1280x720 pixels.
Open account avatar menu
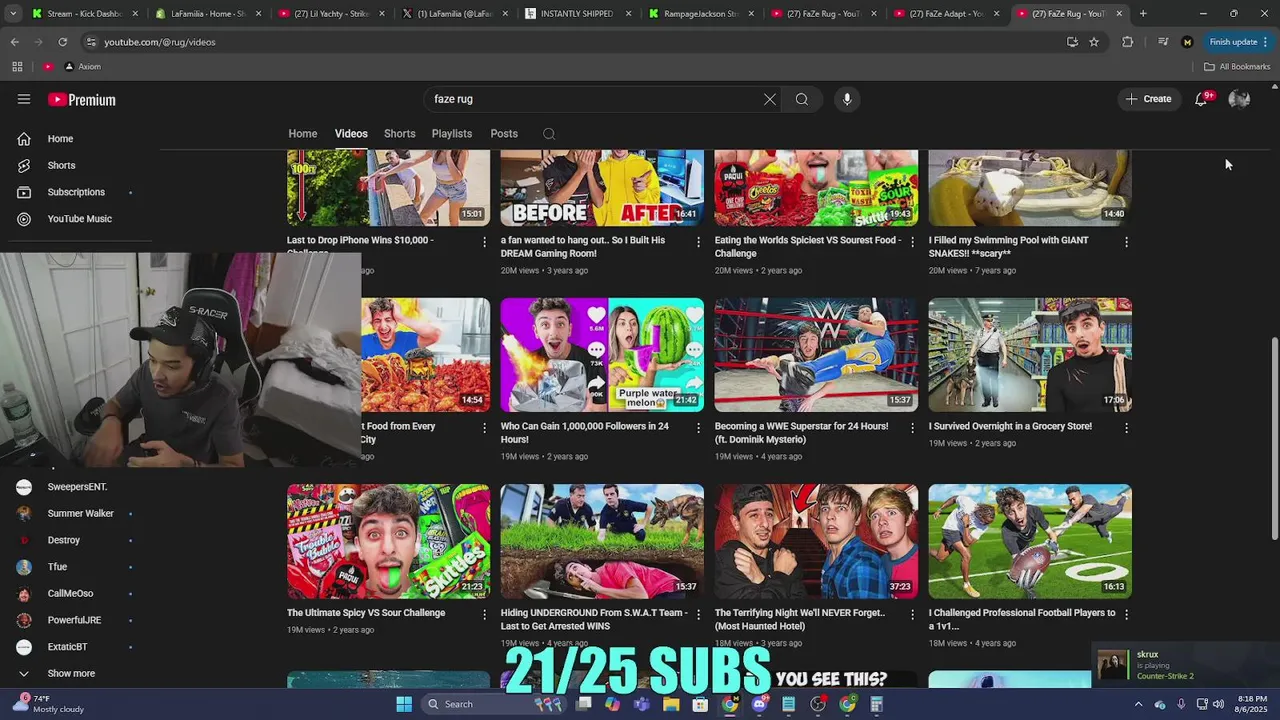(x=1239, y=99)
